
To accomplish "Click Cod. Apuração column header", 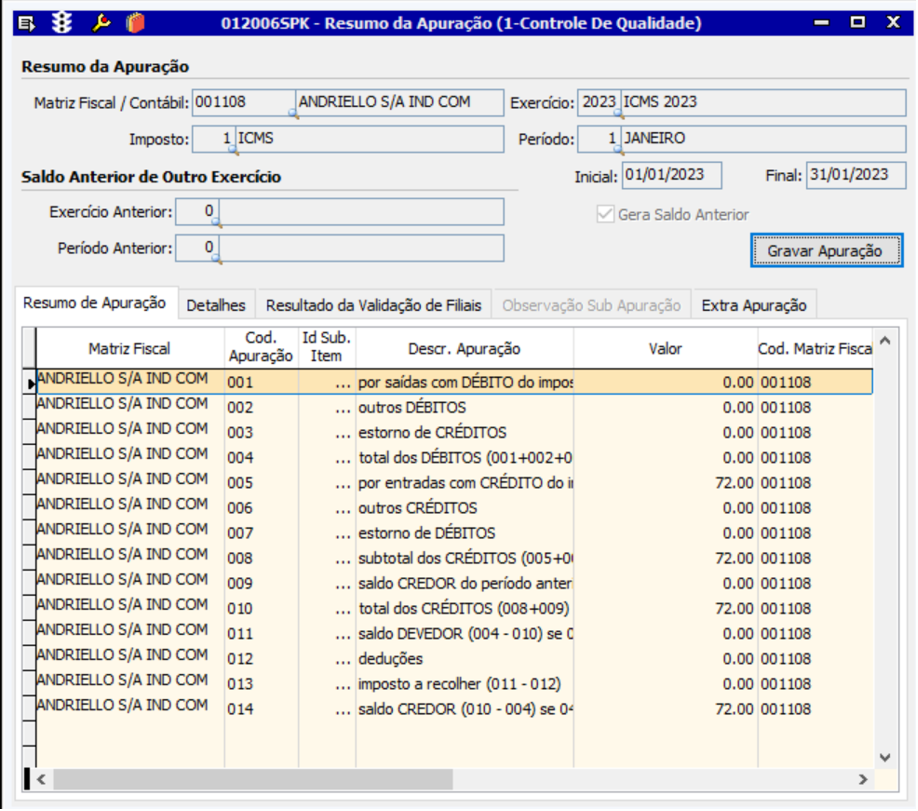I will tap(261, 348).
